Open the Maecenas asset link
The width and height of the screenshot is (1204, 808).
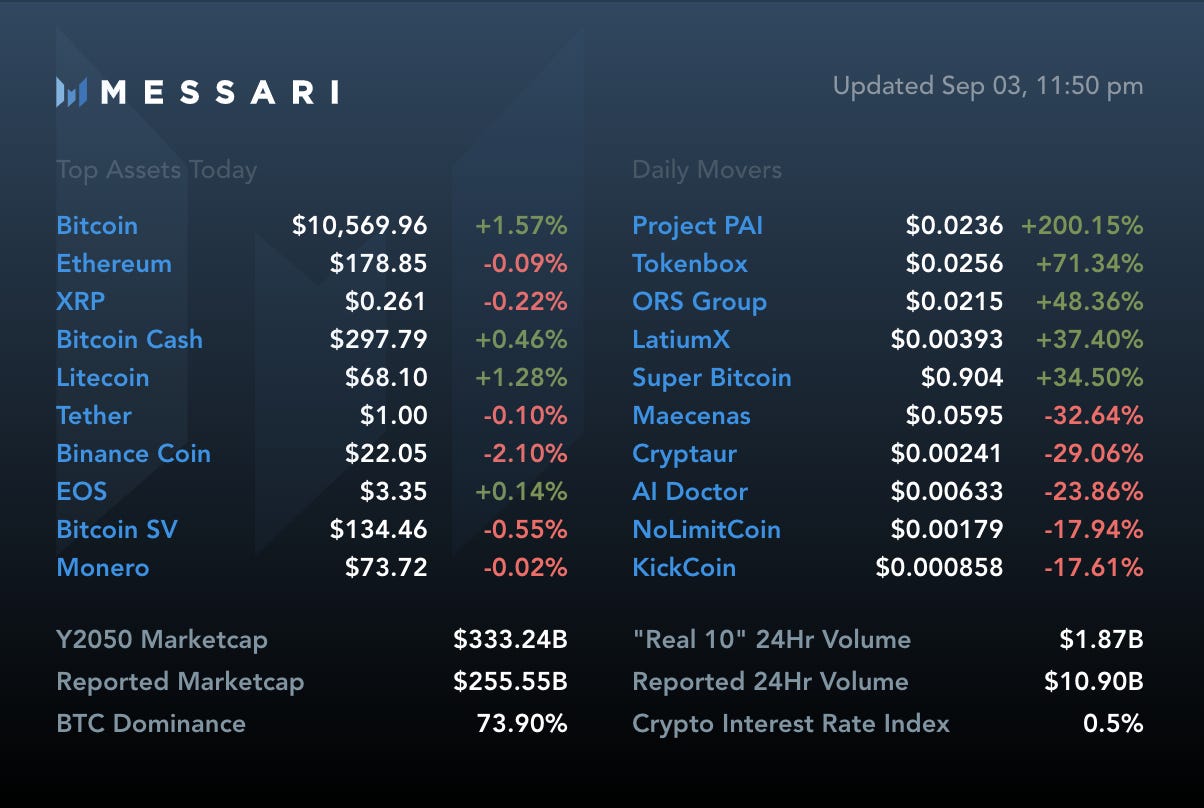pyautogui.click(x=691, y=416)
